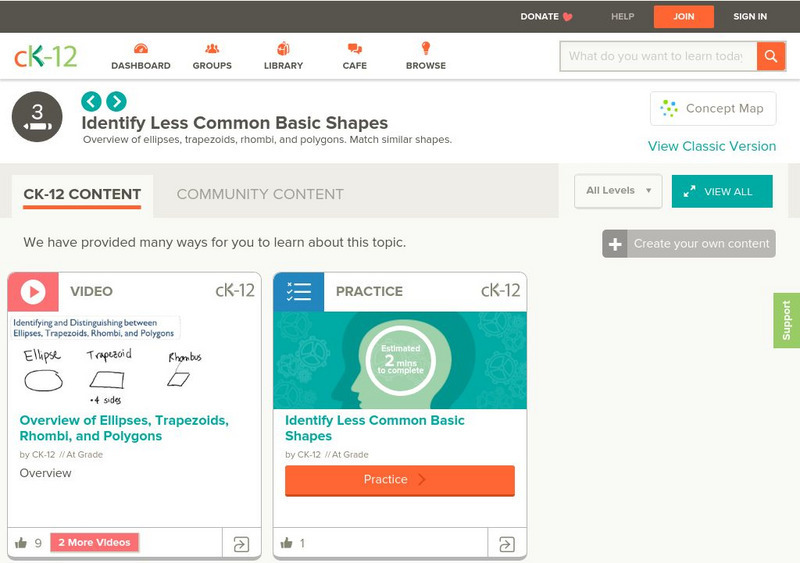Screen dimensions: 800x563
Task: Switch to CK-12 Content tab
Action: pos(82,194)
